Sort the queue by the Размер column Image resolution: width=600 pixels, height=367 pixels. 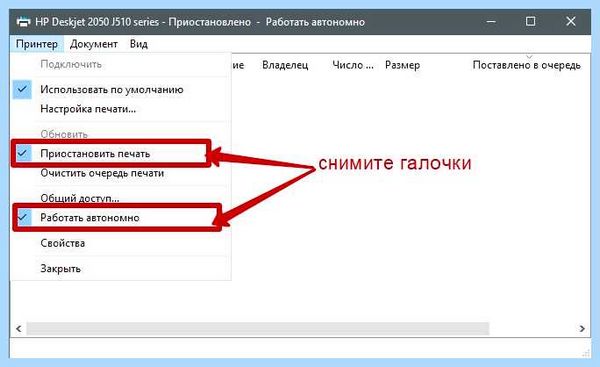coord(403,65)
